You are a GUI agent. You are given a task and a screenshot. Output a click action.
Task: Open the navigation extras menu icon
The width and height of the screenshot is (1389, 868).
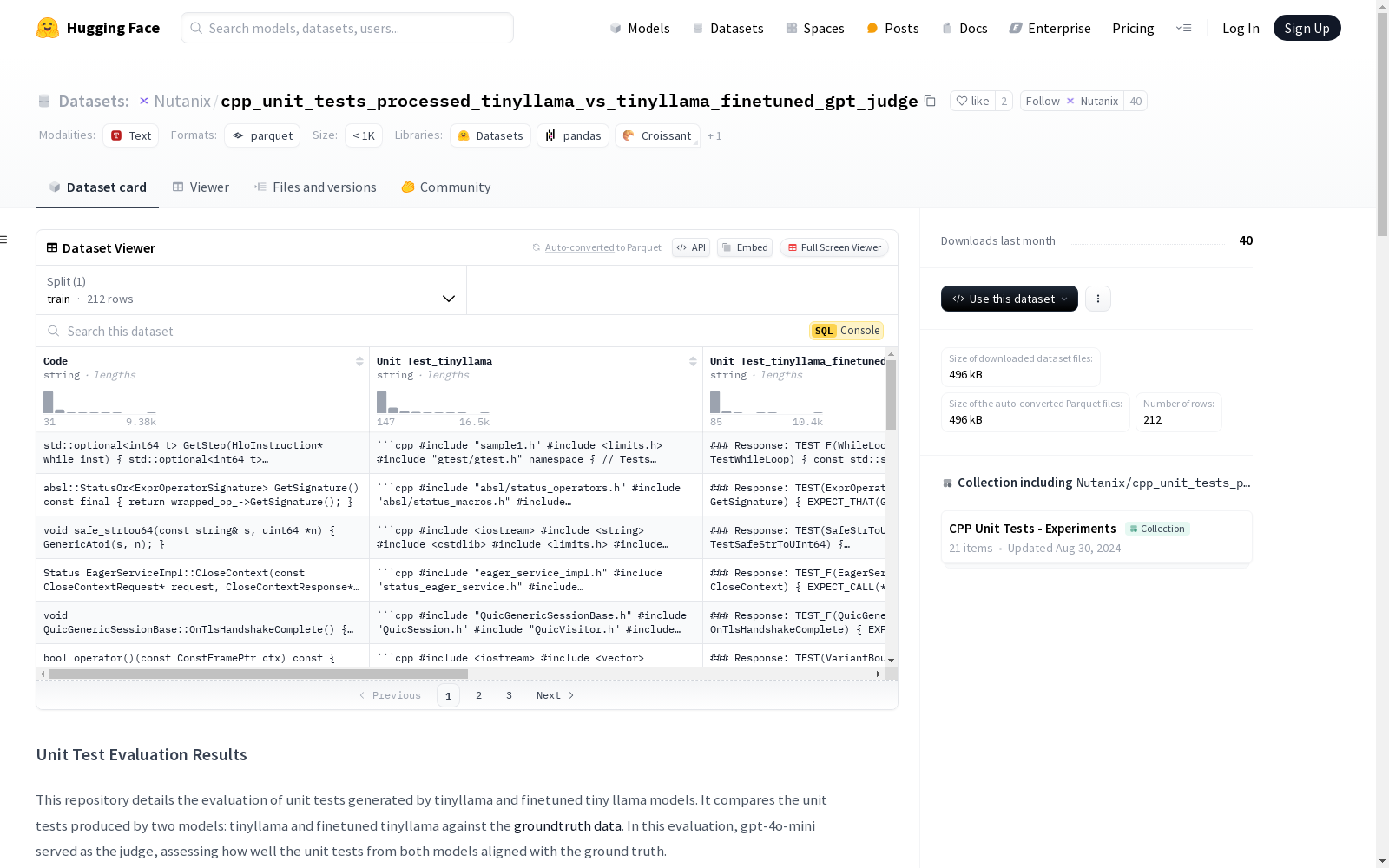tap(1183, 28)
